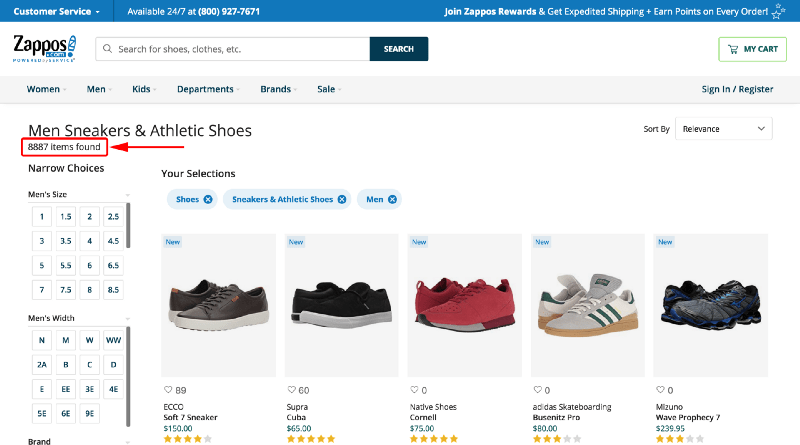This screenshot has width=800, height=445.
Task: Click the Men's Width list scrollbar
Action: pyautogui.click(x=128, y=376)
